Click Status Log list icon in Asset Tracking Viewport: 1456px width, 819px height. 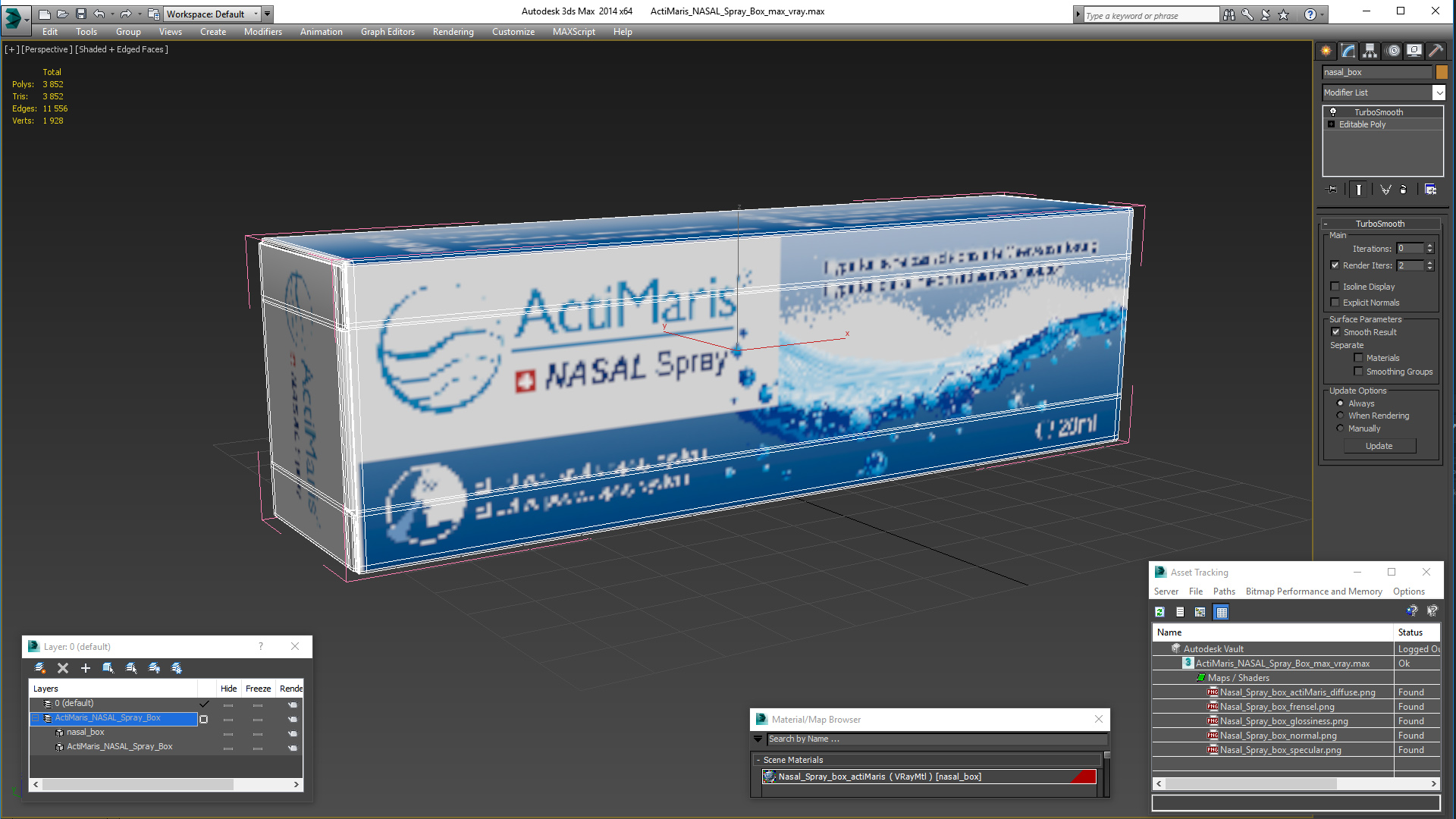1180,612
